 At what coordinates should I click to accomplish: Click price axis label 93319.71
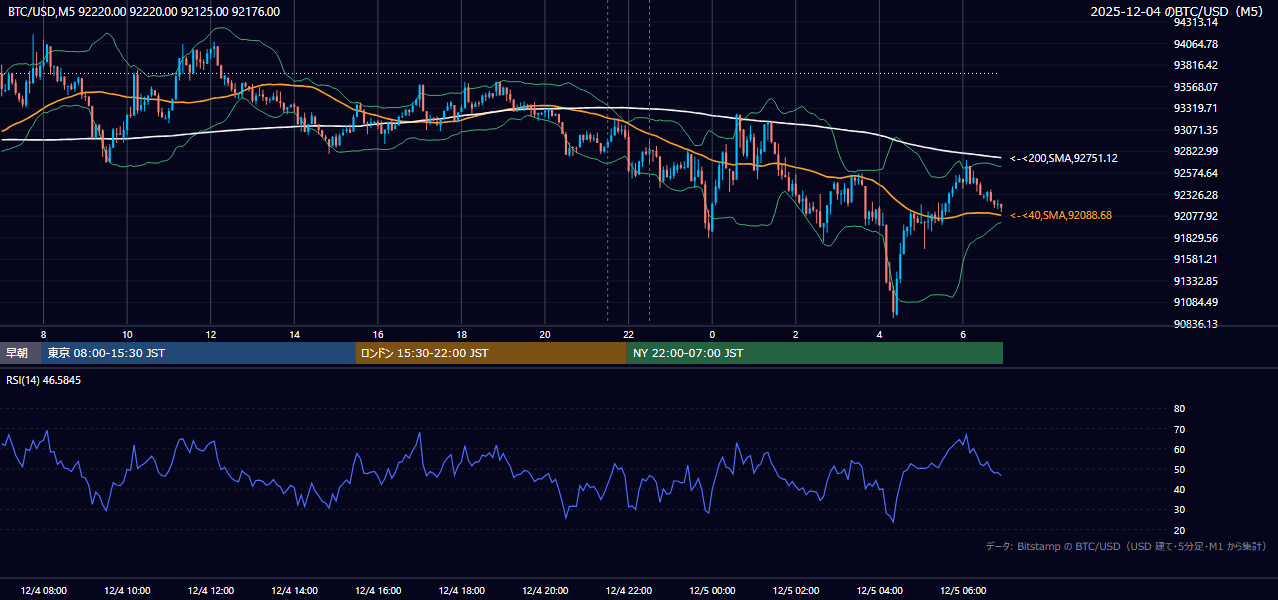tap(1195, 108)
